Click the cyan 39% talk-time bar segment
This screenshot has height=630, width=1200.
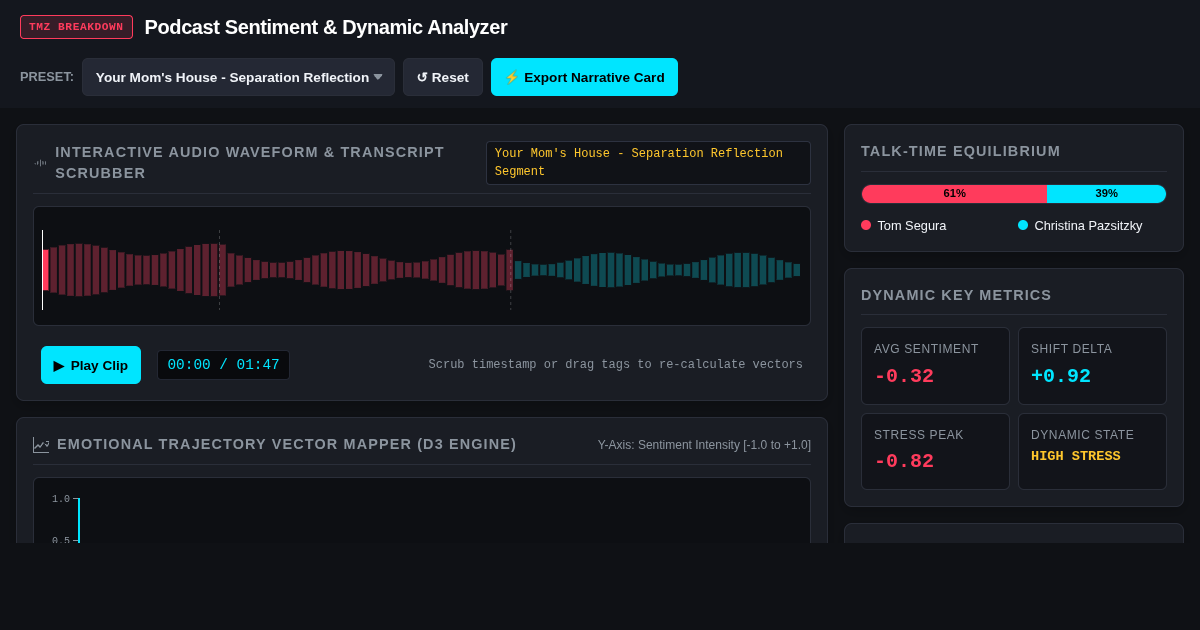coord(1106,194)
